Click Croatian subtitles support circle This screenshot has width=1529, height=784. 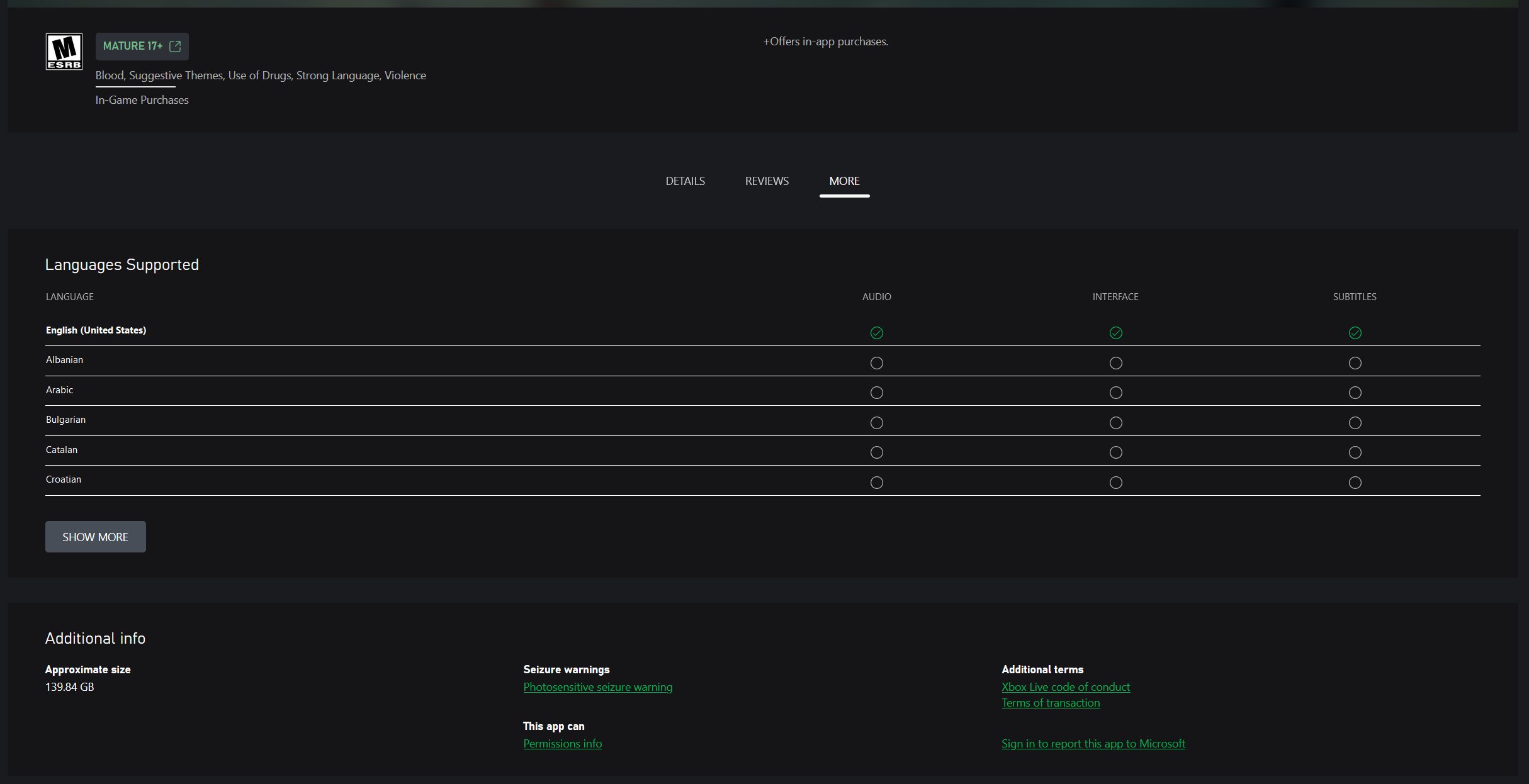(1355, 483)
